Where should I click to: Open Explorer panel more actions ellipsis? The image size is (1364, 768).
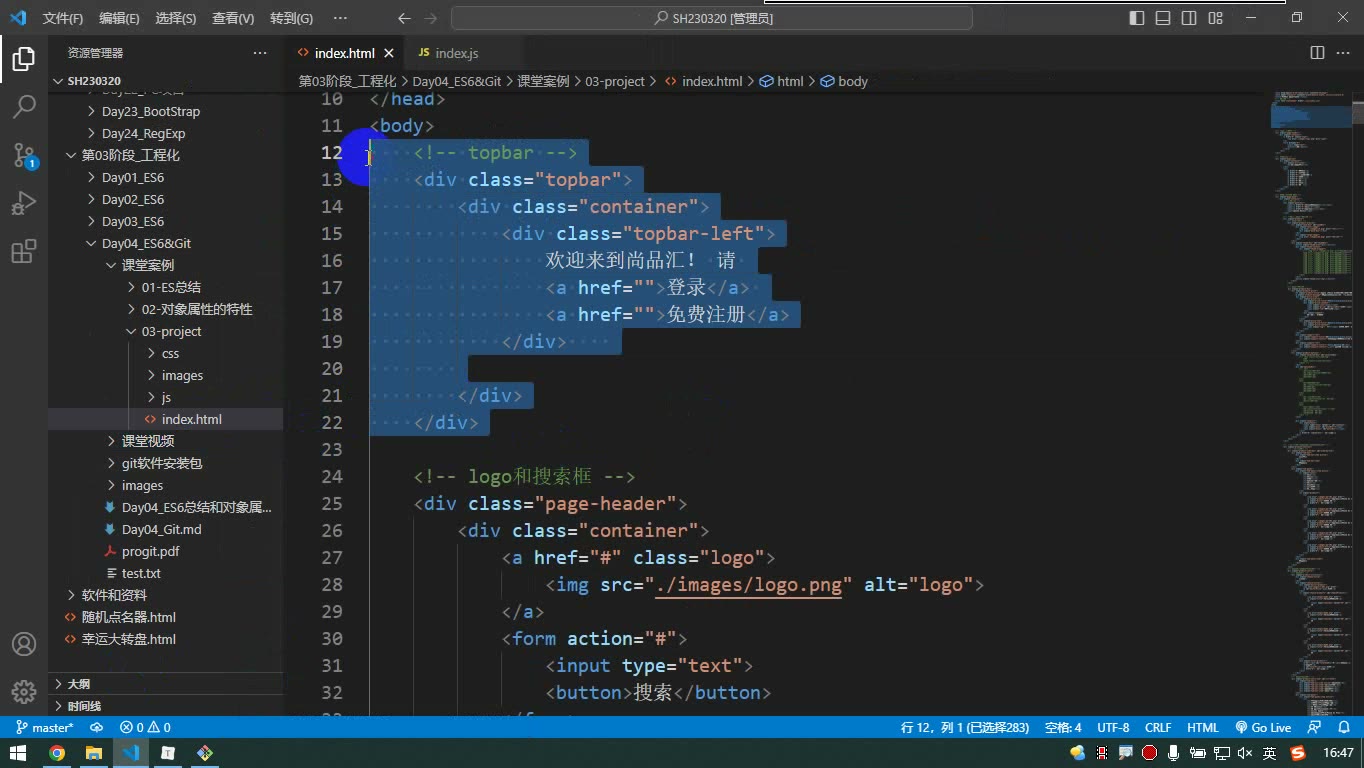(260, 53)
